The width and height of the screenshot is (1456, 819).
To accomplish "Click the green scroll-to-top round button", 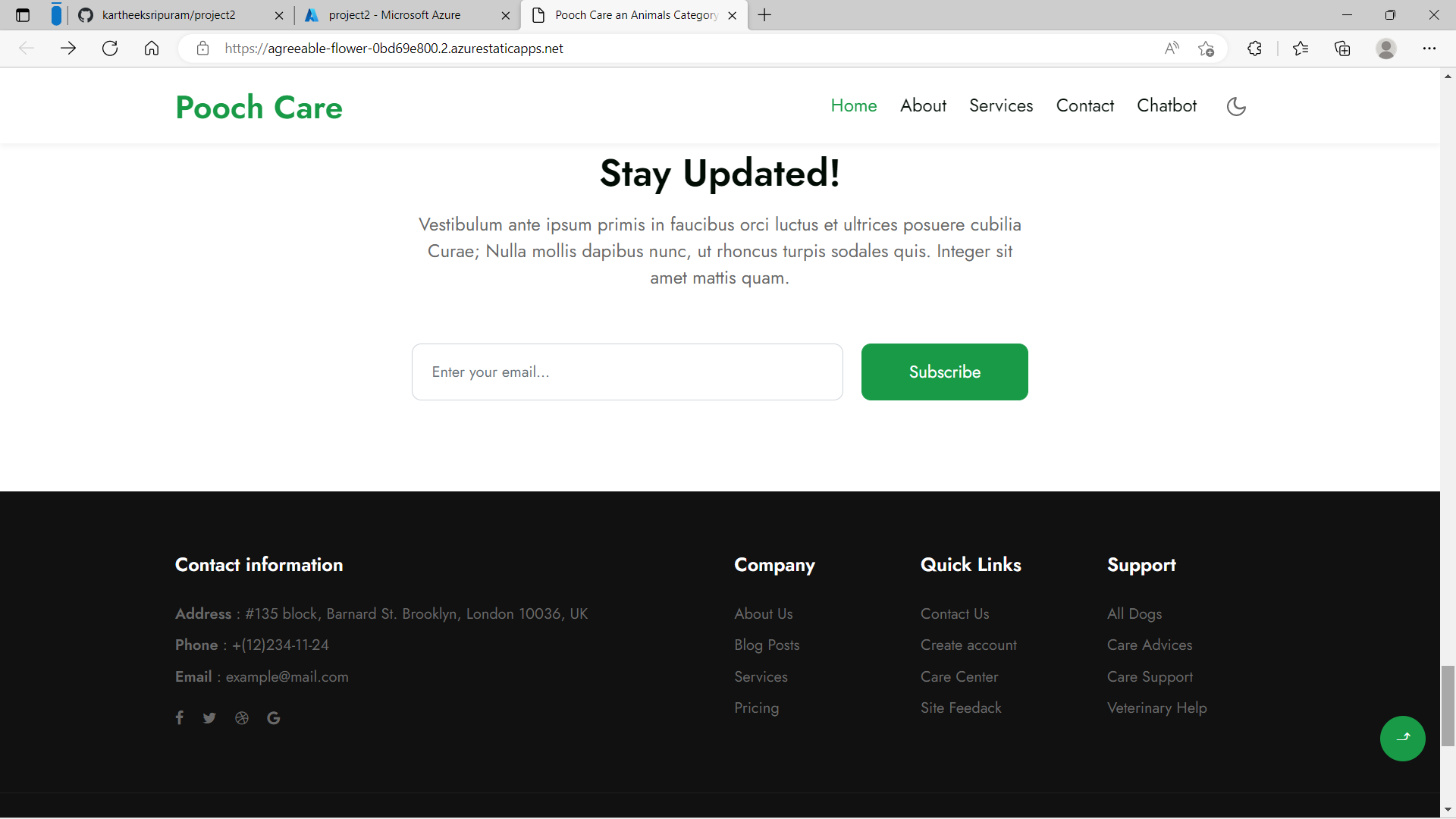I will click(1402, 739).
